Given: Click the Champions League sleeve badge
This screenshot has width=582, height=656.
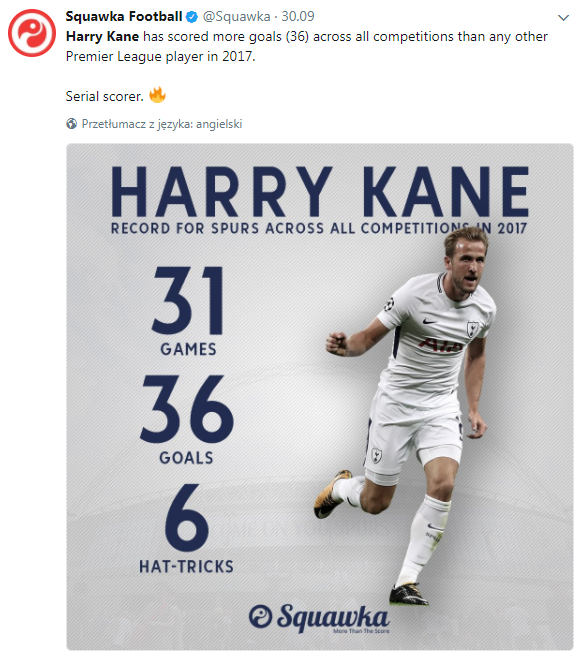Looking at the screenshot, I should point(390,302).
